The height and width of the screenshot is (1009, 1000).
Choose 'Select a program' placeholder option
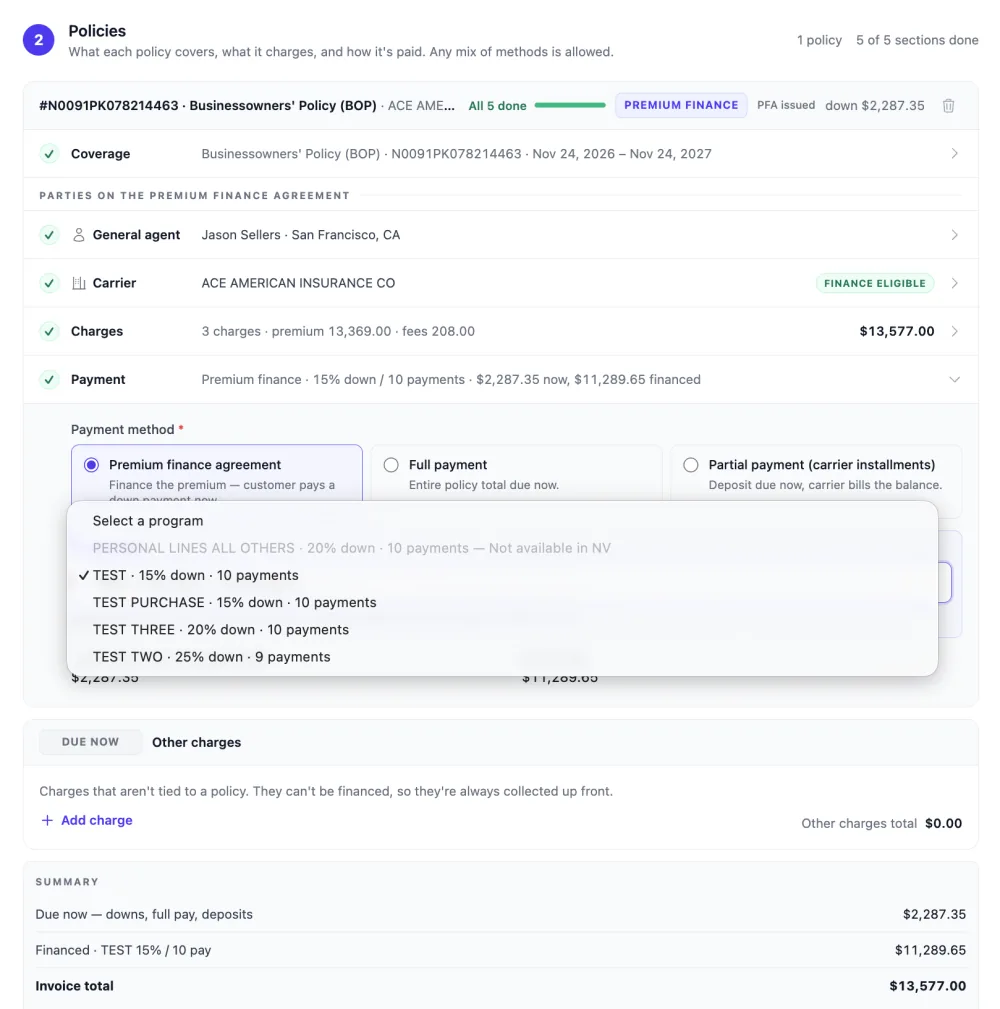502,521
